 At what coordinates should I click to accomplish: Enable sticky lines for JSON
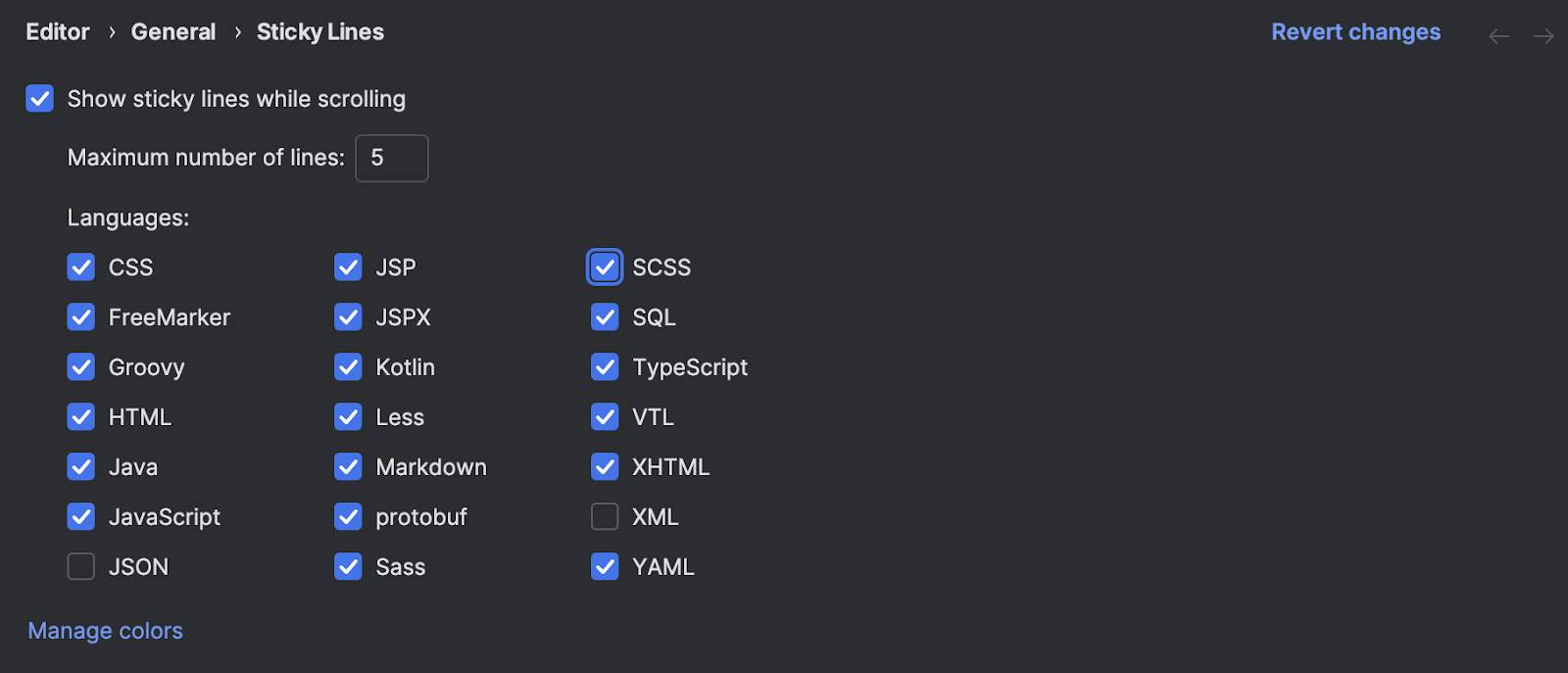(x=81, y=566)
